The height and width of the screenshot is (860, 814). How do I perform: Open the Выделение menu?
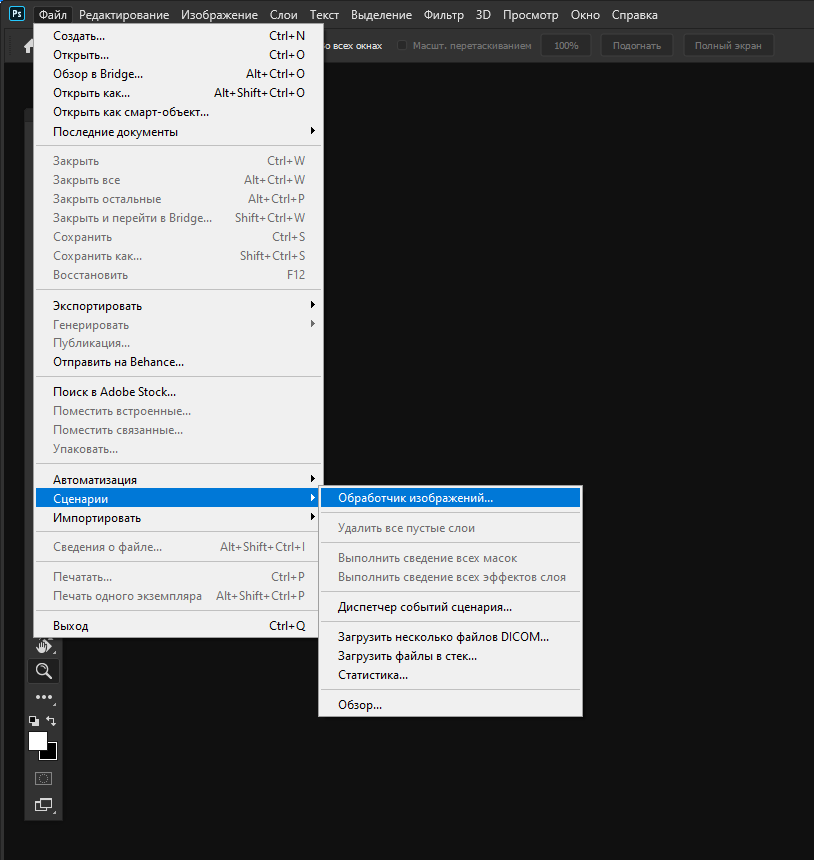tap(381, 15)
